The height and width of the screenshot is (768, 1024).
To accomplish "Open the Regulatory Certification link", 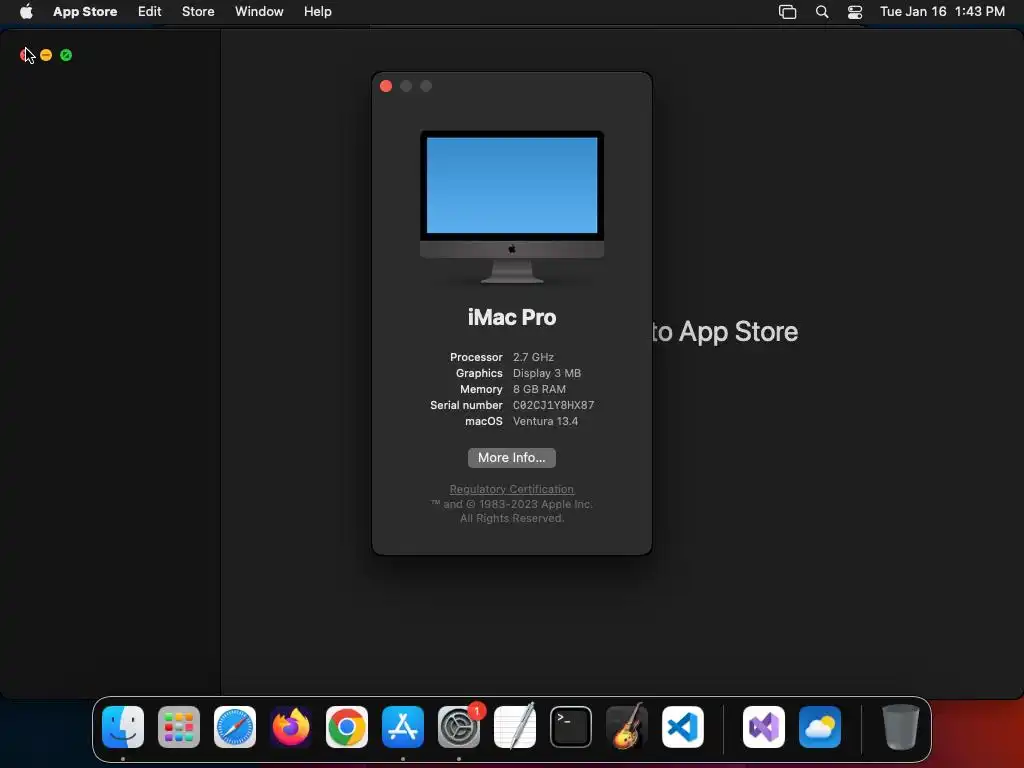I will click(511, 489).
